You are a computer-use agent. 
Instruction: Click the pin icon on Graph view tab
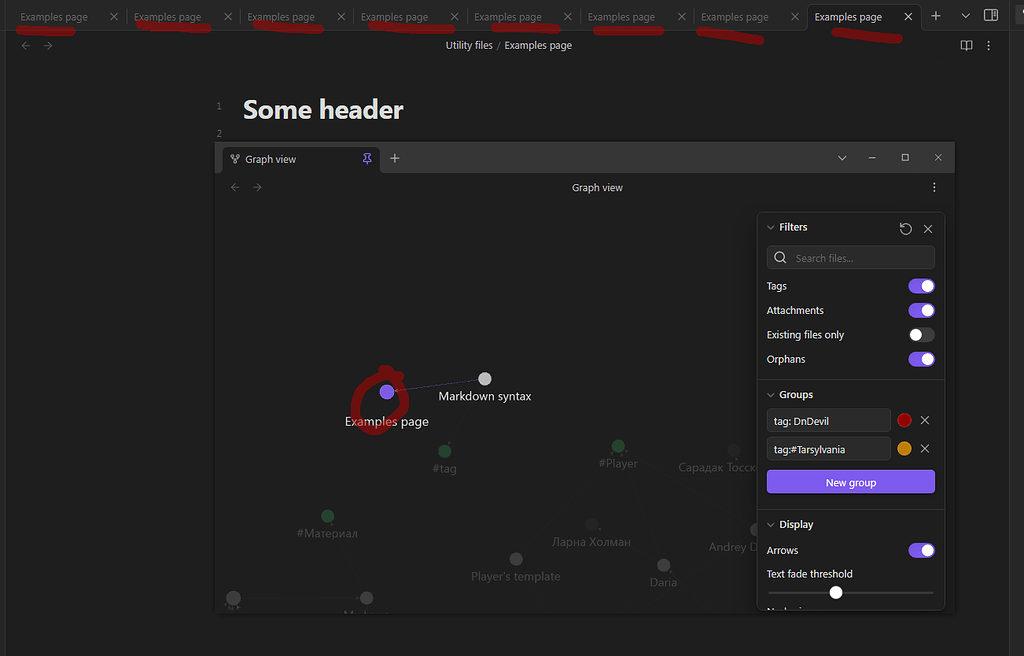point(367,159)
